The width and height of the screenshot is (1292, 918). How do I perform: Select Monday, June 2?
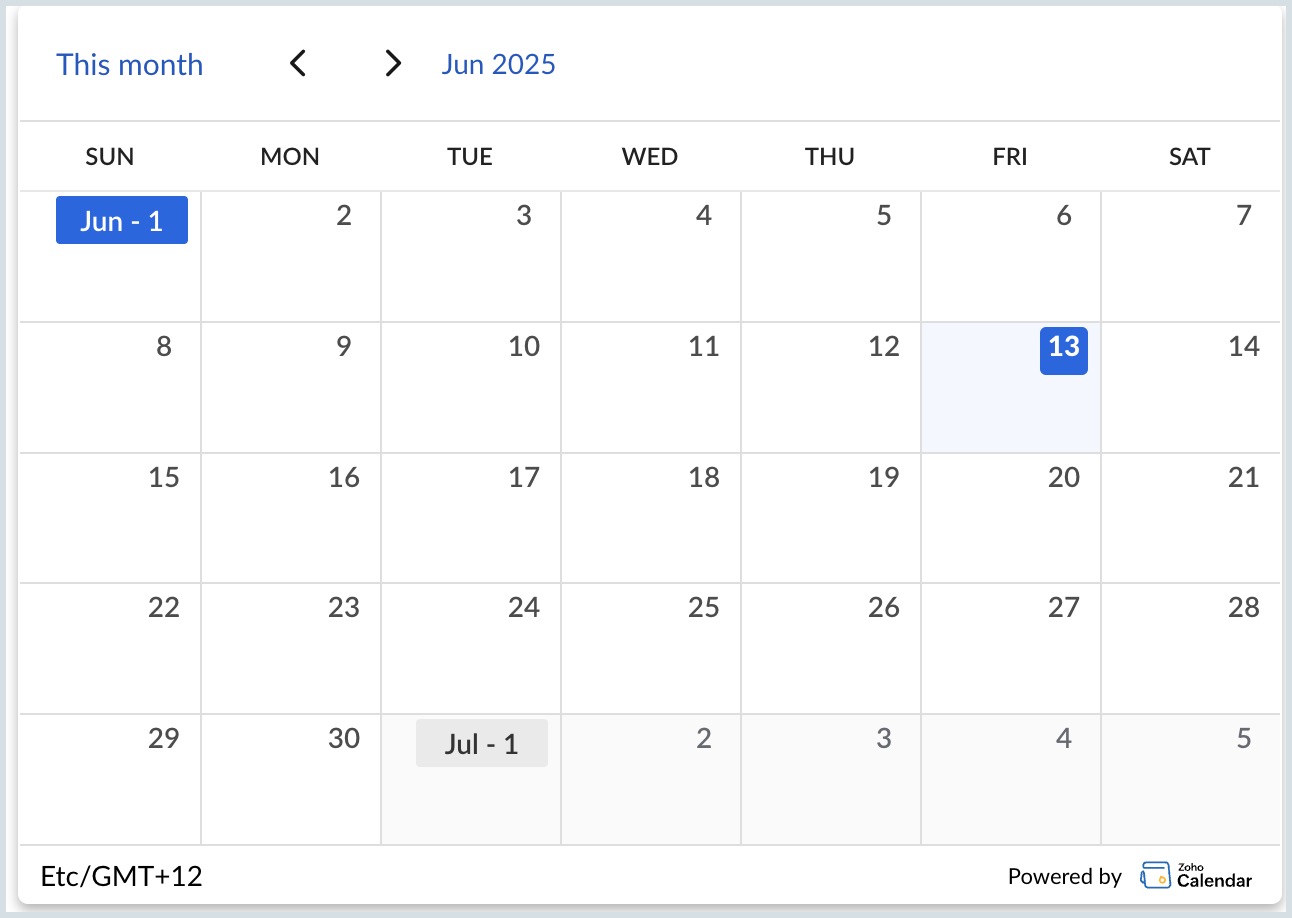291,256
